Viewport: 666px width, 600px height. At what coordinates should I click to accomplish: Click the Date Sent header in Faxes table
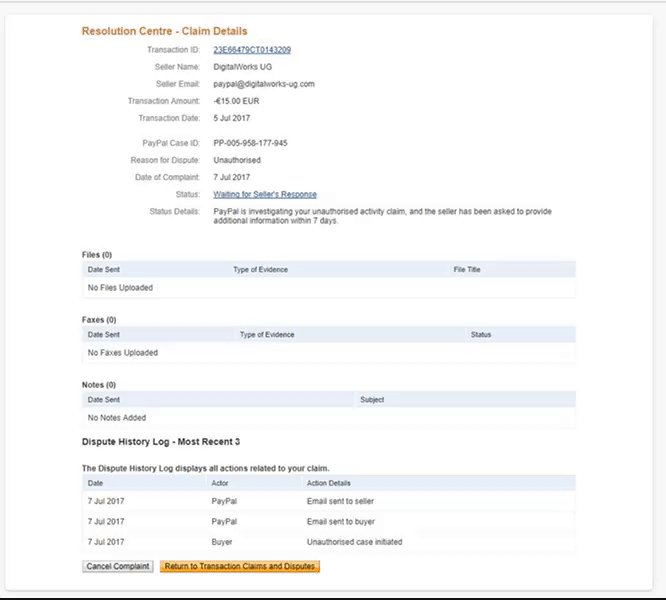[x=104, y=335]
